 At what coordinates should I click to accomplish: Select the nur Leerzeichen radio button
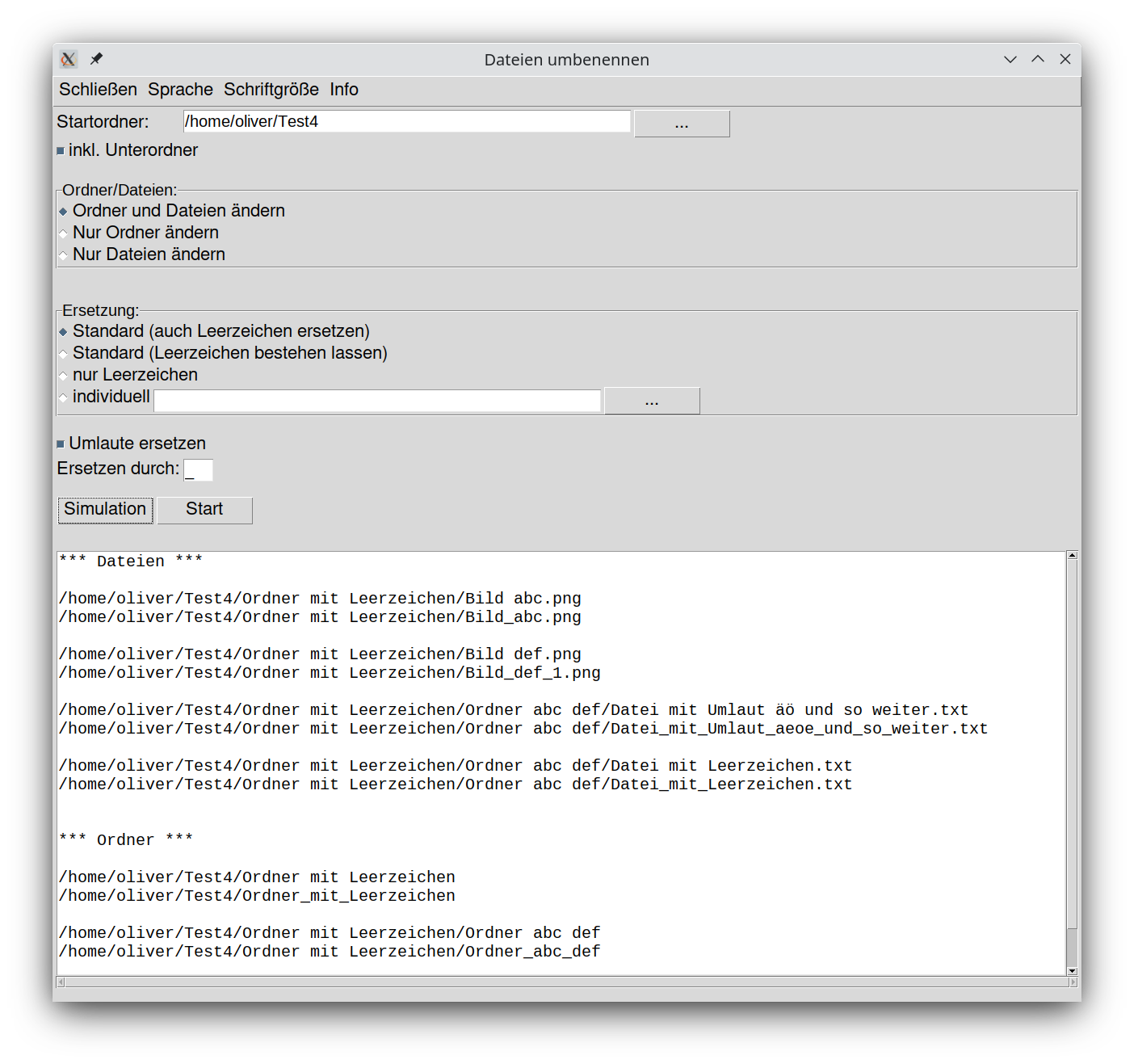point(63,376)
